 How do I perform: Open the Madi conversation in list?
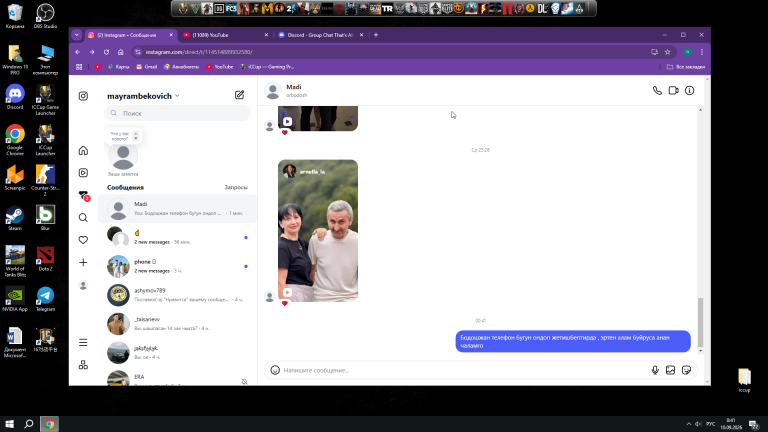[177, 209]
